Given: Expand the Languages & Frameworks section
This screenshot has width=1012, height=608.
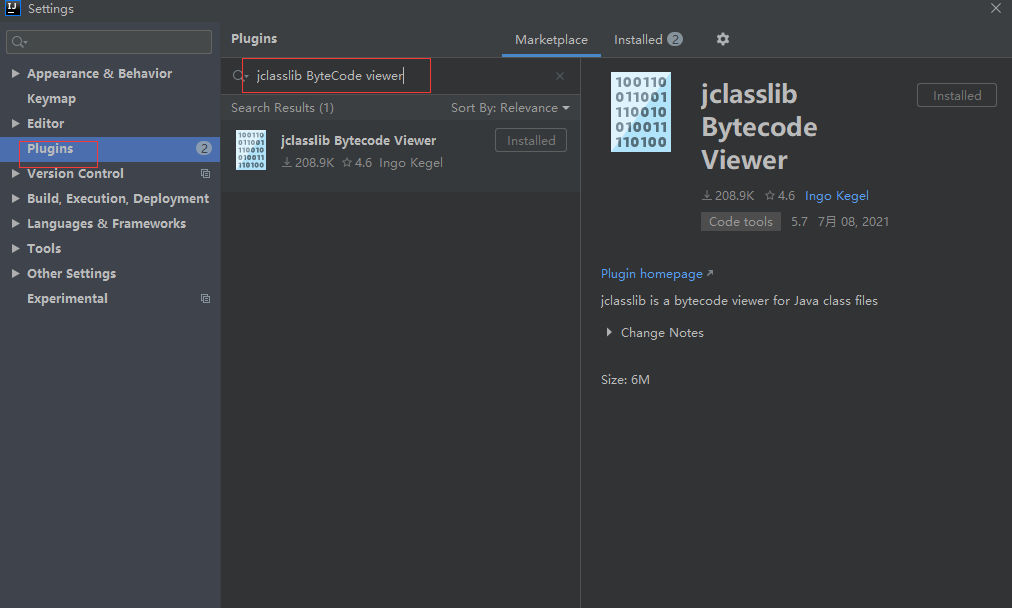Looking at the screenshot, I should click(x=15, y=223).
